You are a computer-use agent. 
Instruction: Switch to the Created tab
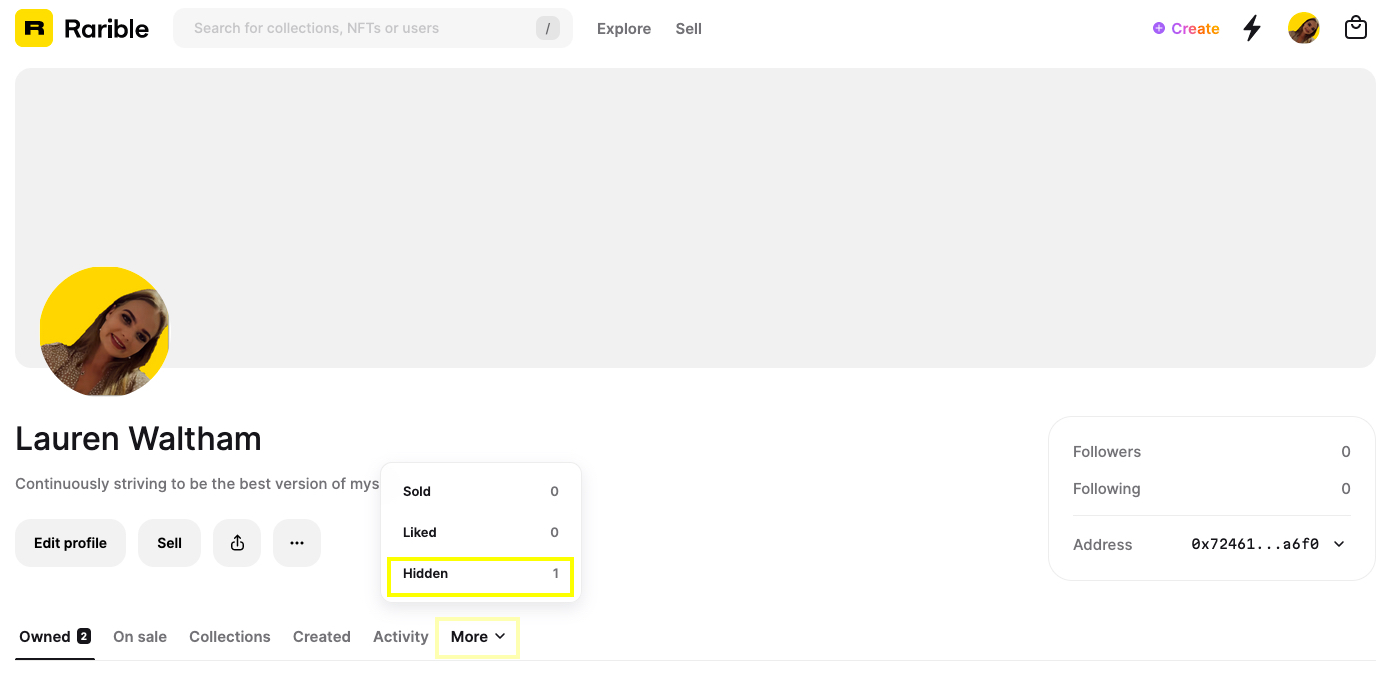click(x=321, y=637)
